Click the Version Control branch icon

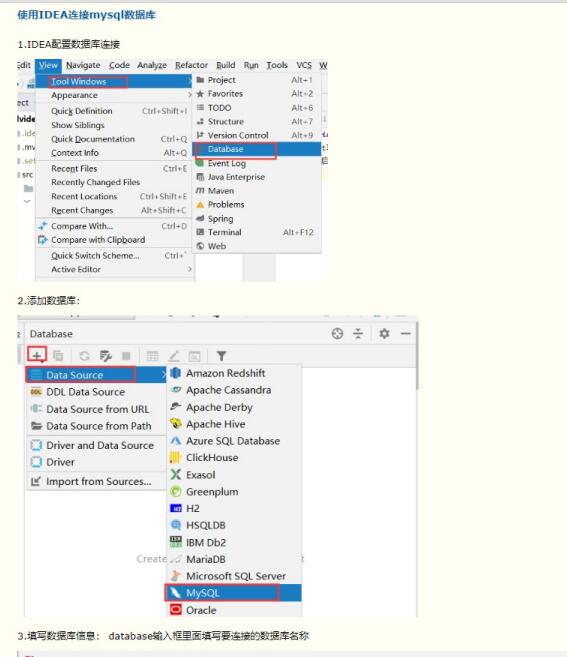tap(200, 135)
